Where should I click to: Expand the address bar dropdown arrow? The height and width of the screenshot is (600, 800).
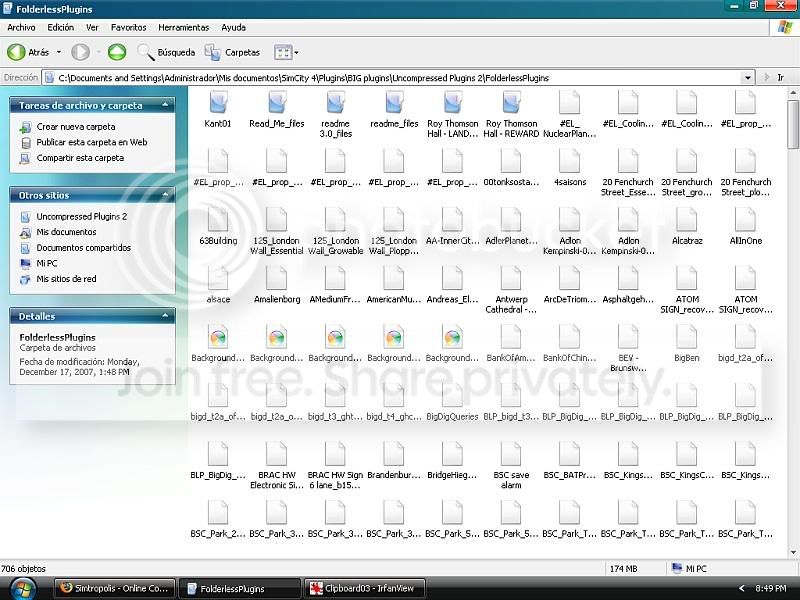pos(747,78)
